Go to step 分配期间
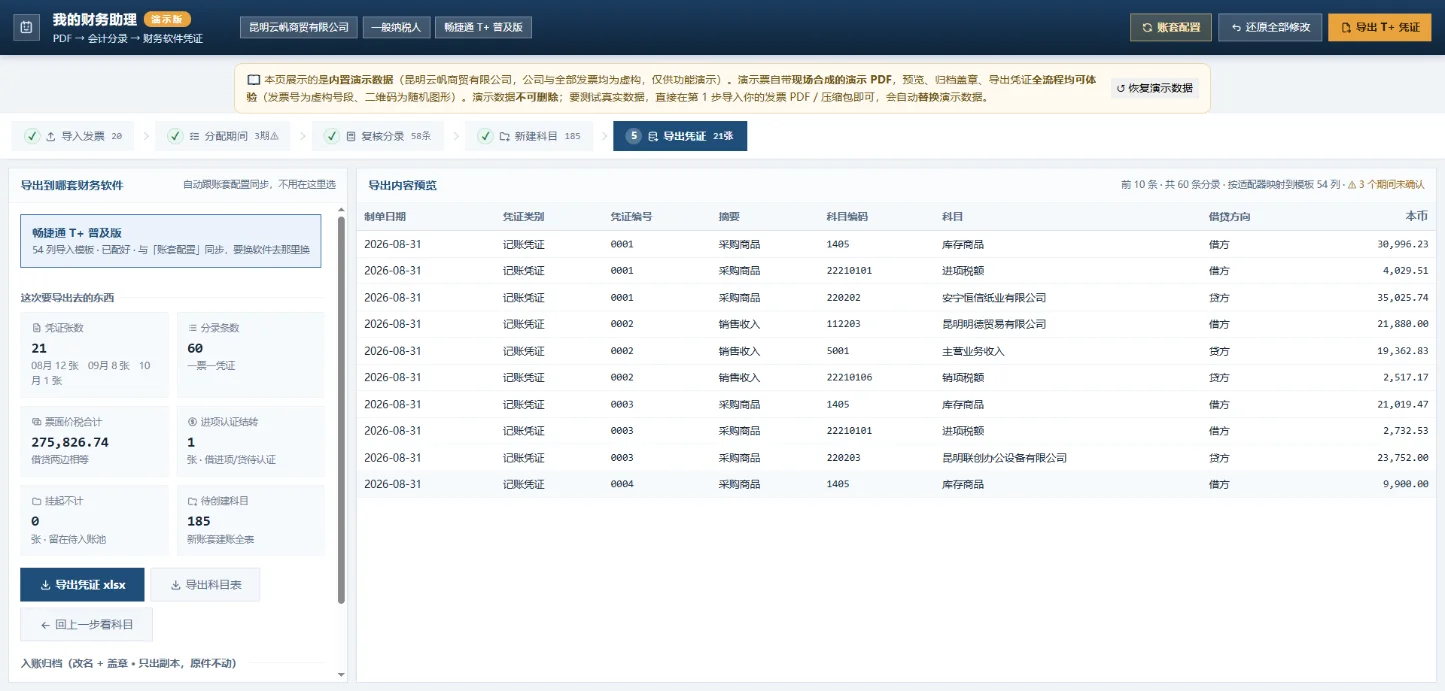Screen dimensions: 1445x691 click(x=223, y=136)
